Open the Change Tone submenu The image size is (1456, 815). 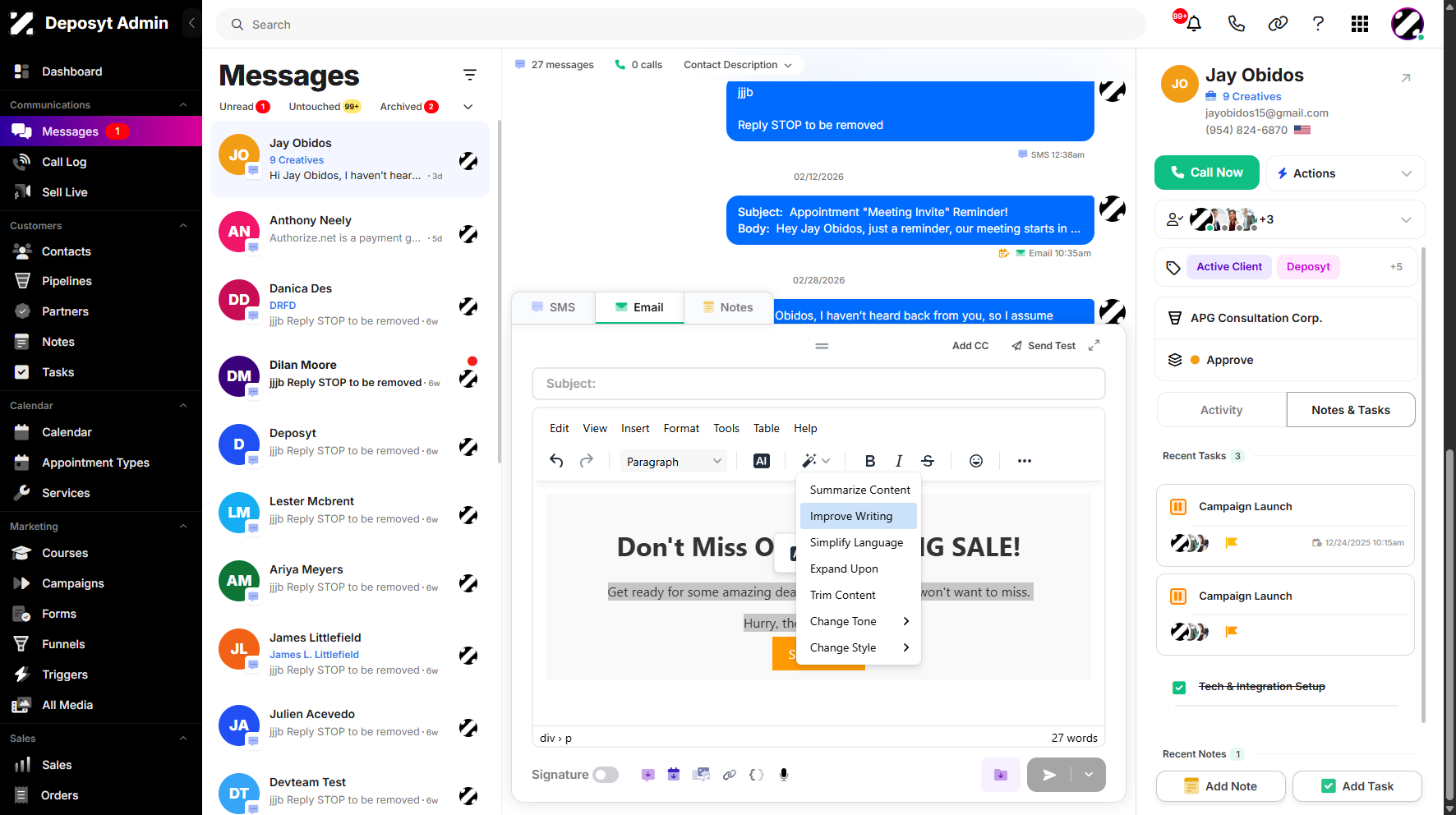[x=859, y=621]
